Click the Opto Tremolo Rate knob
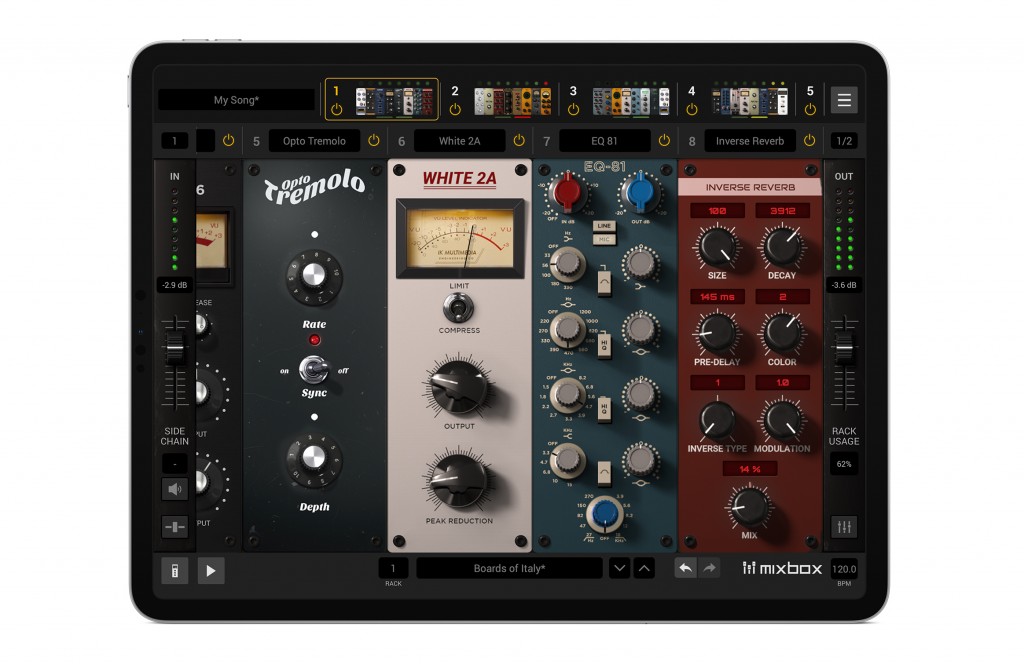This screenshot has width=1024, height=664. pos(314,276)
